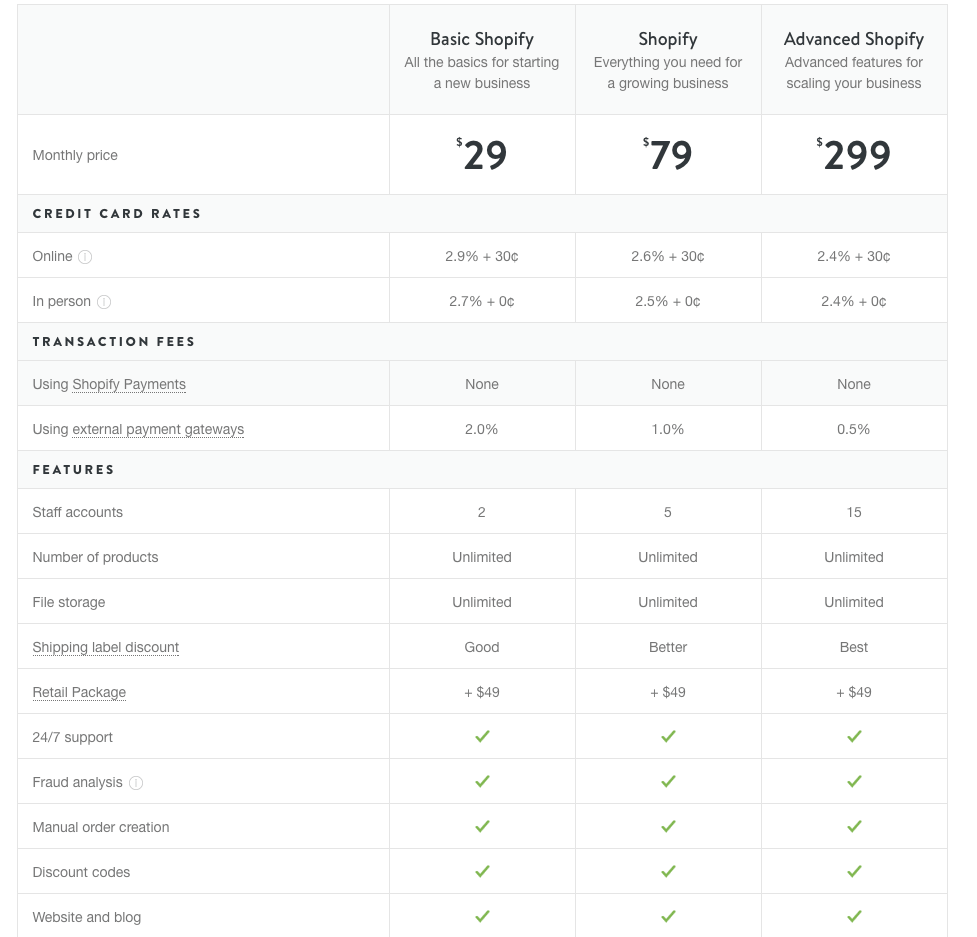The image size is (977, 937).
Task: Click the Better shipping label discount cell
Action: click(x=667, y=647)
